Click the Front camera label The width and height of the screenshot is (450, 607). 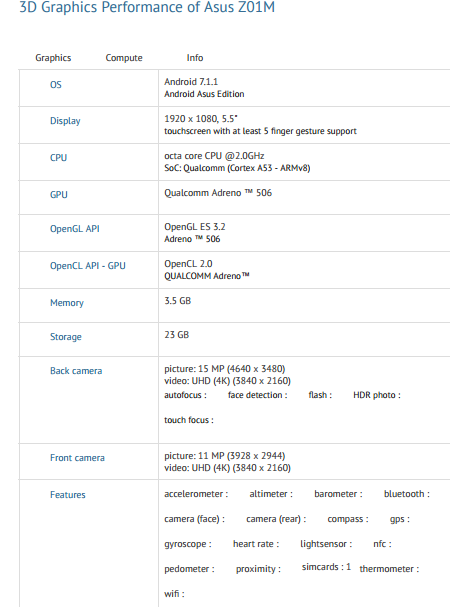pos(77,458)
